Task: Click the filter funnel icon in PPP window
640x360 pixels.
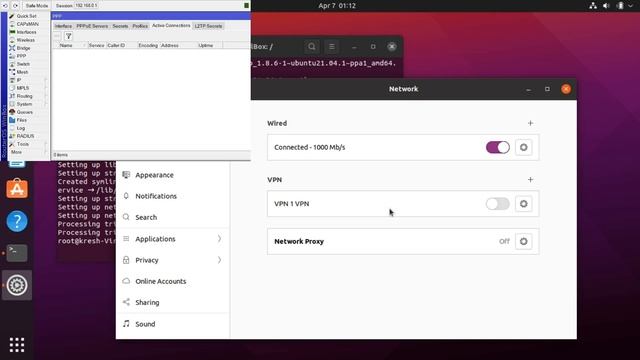Action: (69, 36)
